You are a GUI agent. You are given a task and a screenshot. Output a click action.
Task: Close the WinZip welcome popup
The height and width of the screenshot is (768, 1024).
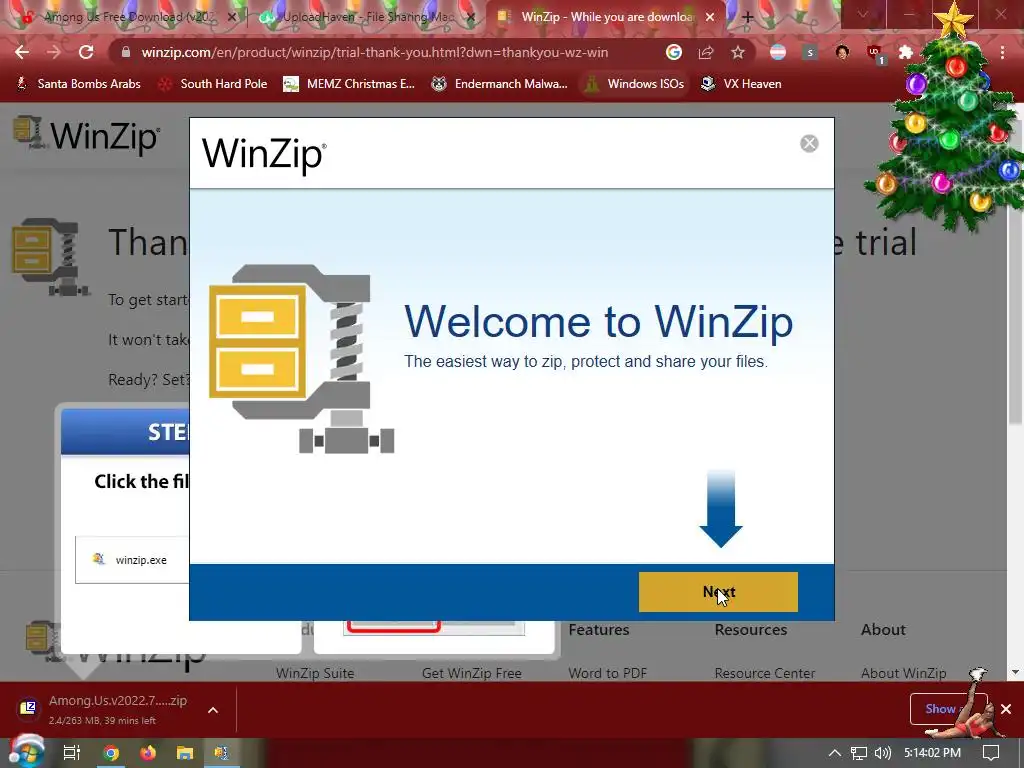tap(809, 144)
